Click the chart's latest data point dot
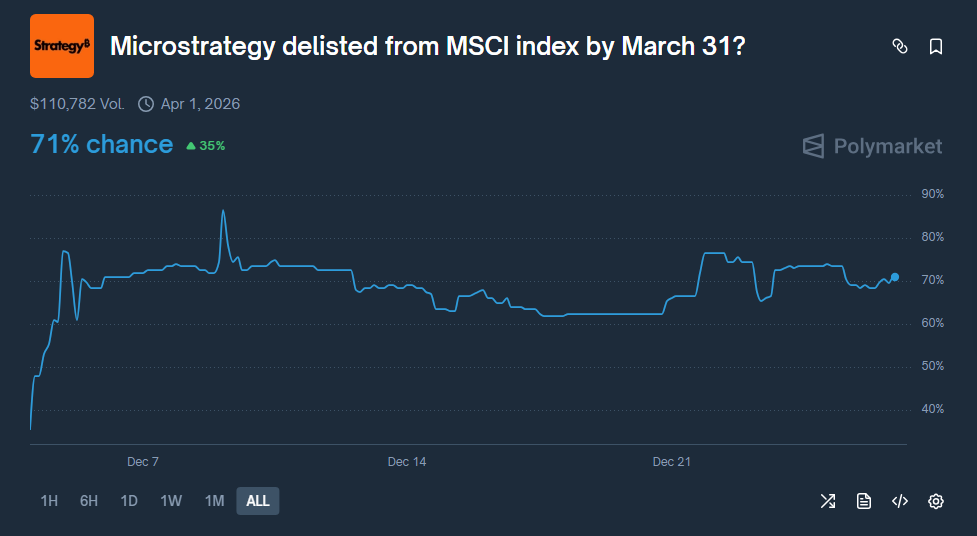The height and width of the screenshot is (536, 977). pyautogui.click(x=895, y=277)
